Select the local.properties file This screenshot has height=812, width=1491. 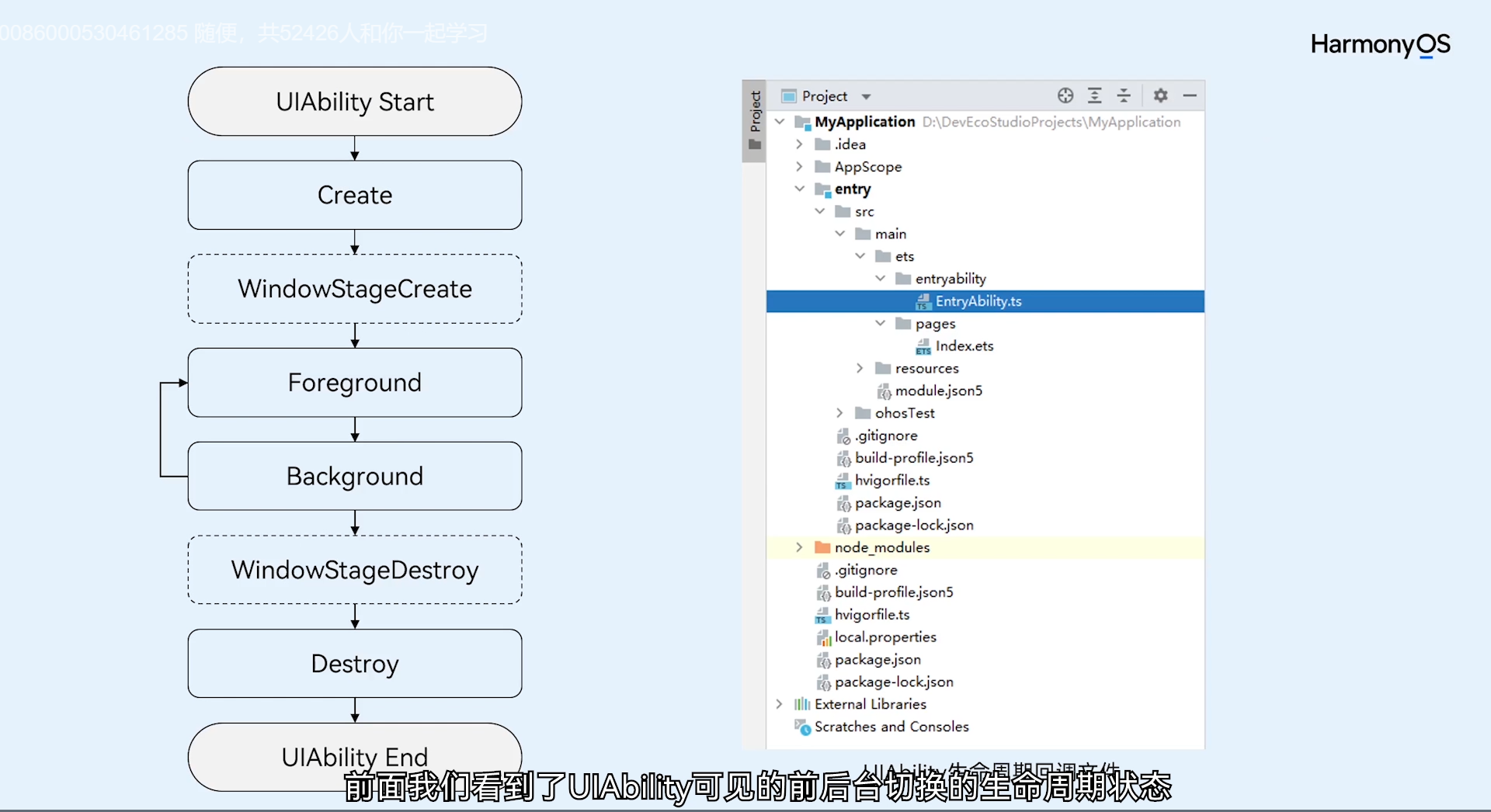click(x=885, y=637)
